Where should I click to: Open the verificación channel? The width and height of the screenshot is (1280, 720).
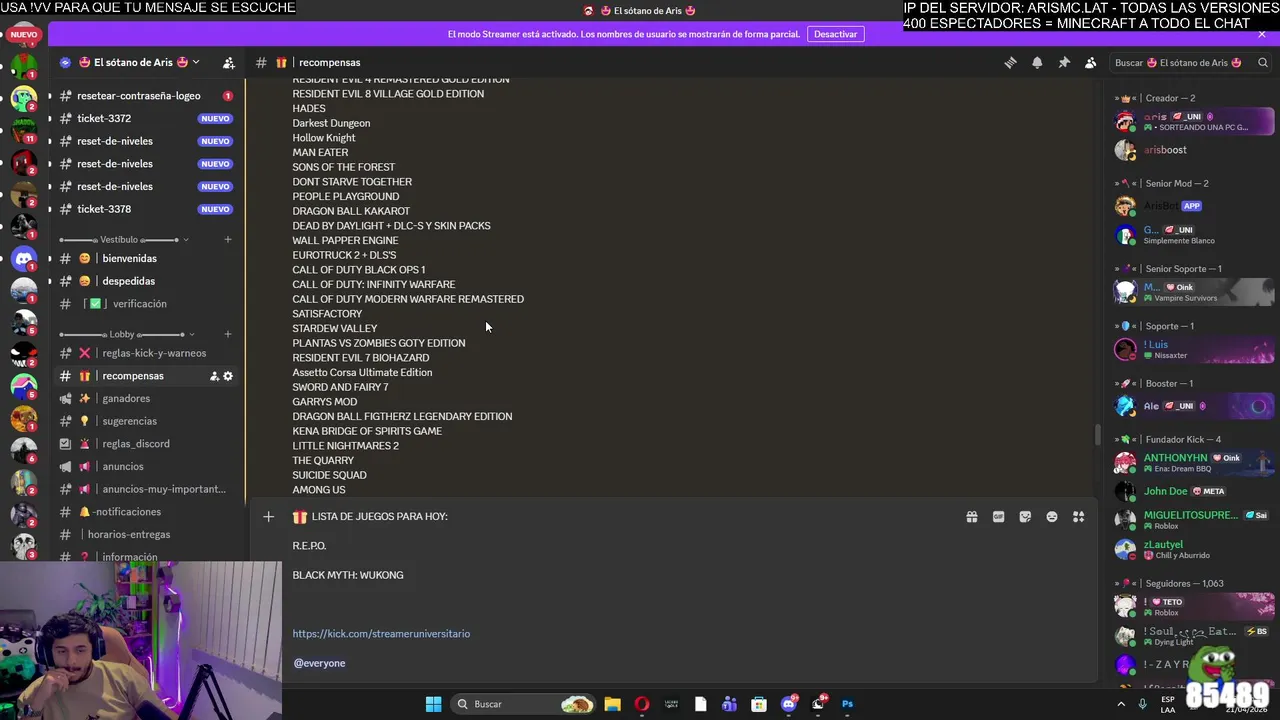click(146, 304)
